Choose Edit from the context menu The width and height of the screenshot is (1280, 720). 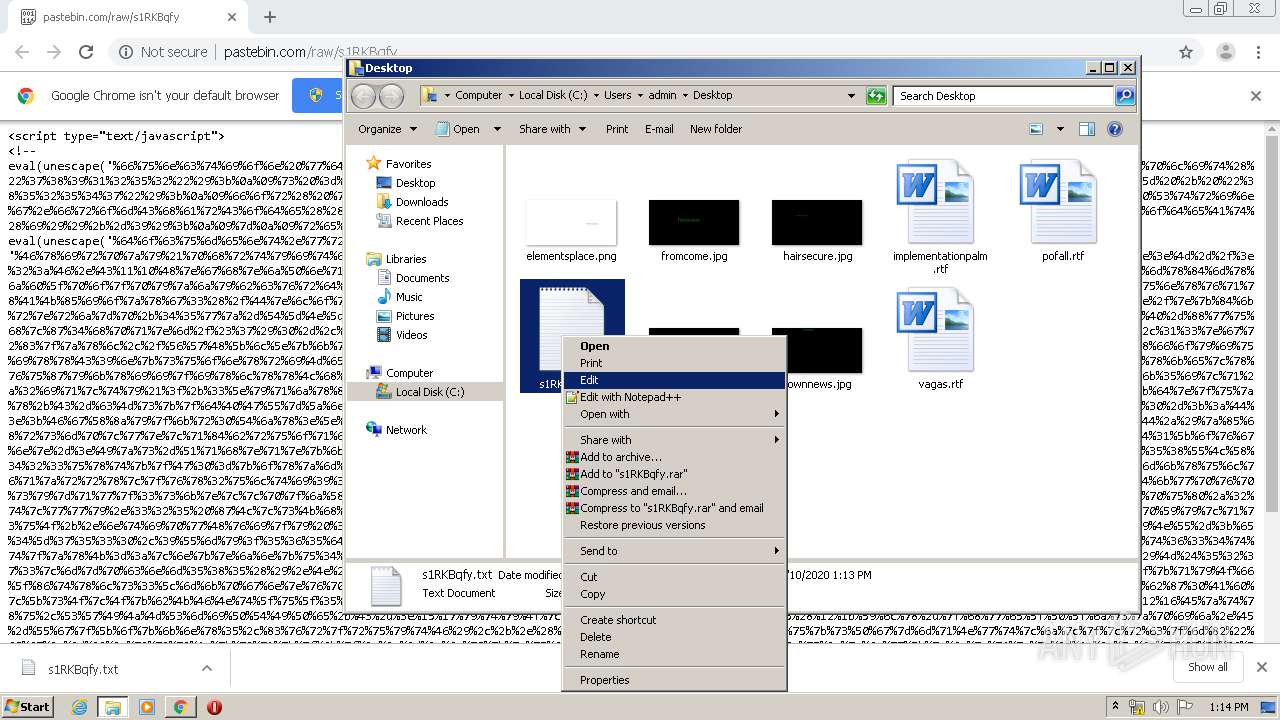pos(674,380)
